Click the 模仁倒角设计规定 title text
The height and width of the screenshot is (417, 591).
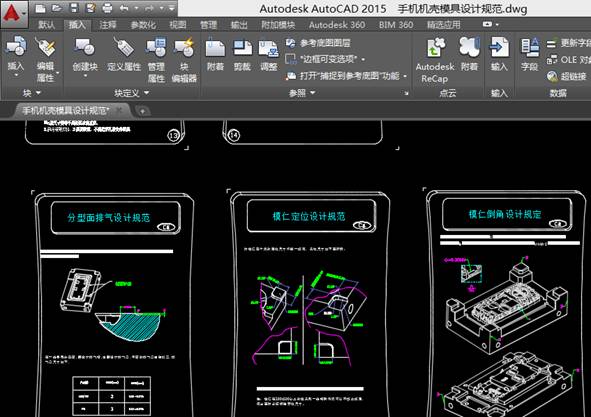click(x=505, y=215)
